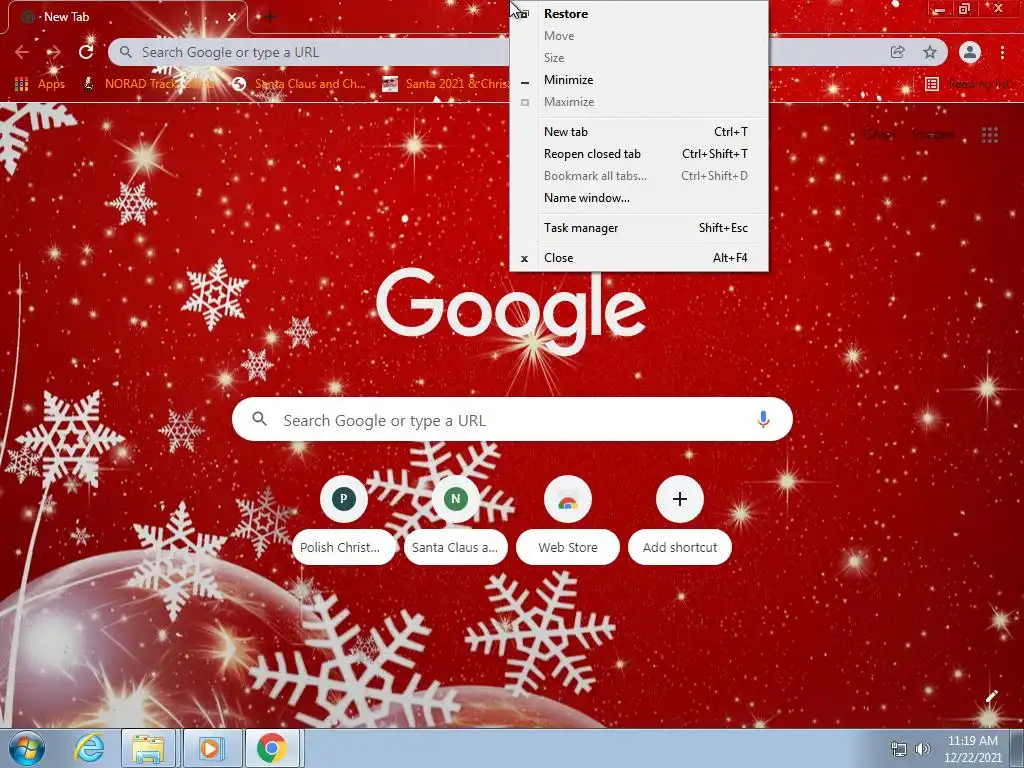The width and height of the screenshot is (1024, 768).
Task: Click the Add shortcut plus tile
Action: [680, 520]
